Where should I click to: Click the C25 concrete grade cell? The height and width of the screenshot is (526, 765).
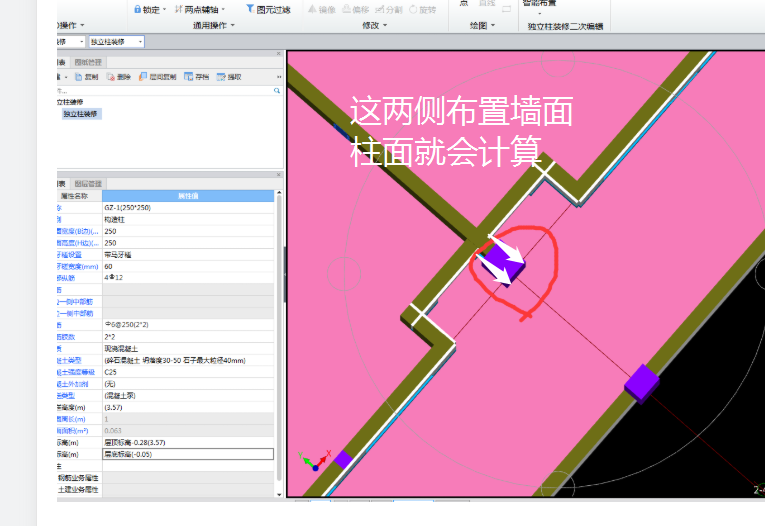pos(188,372)
